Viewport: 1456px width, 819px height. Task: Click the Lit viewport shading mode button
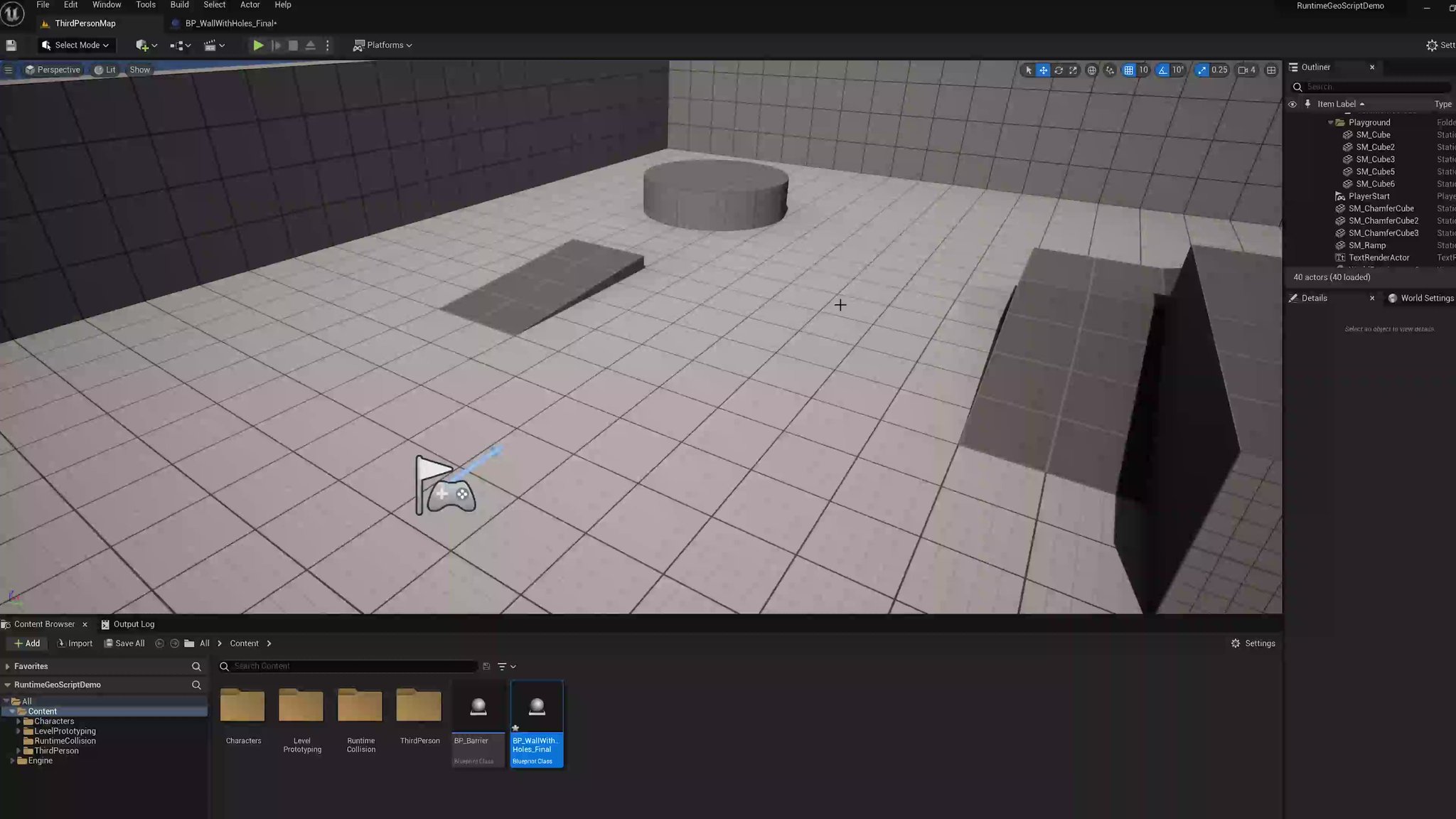pyautogui.click(x=105, y=70)
